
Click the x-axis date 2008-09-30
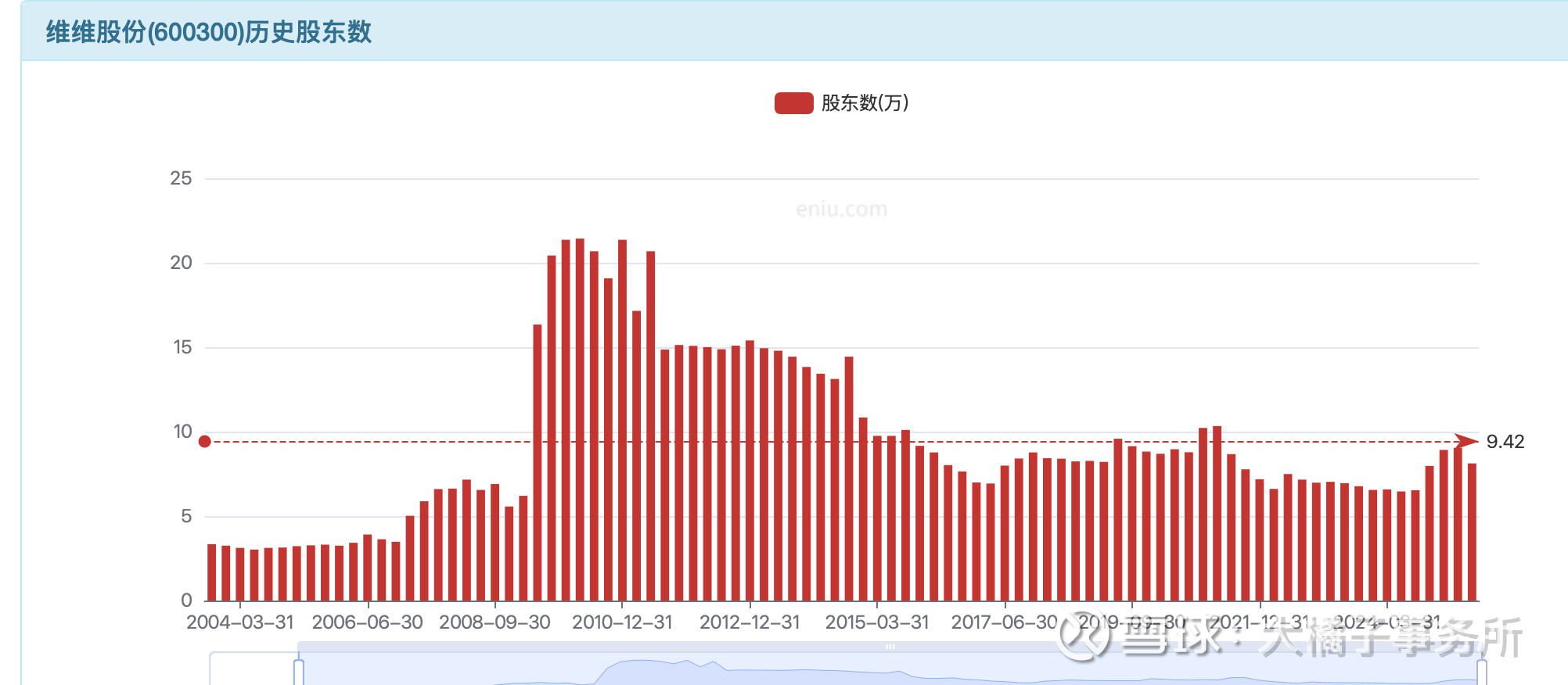[495, 622]
